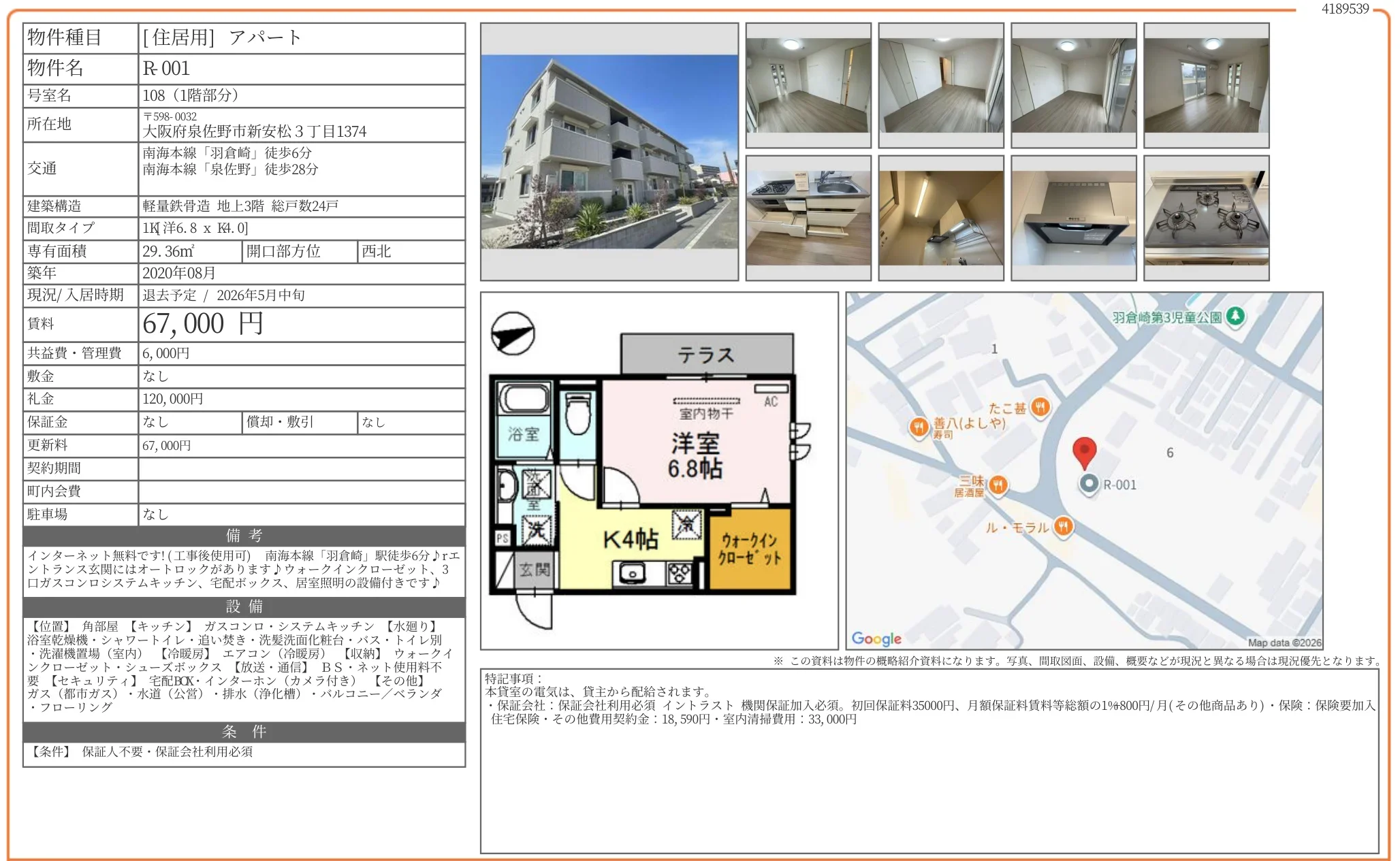Click the 三味 izakaya restaurant marker icon
This screenshot has width=1400, height=861.
[998, 485]
